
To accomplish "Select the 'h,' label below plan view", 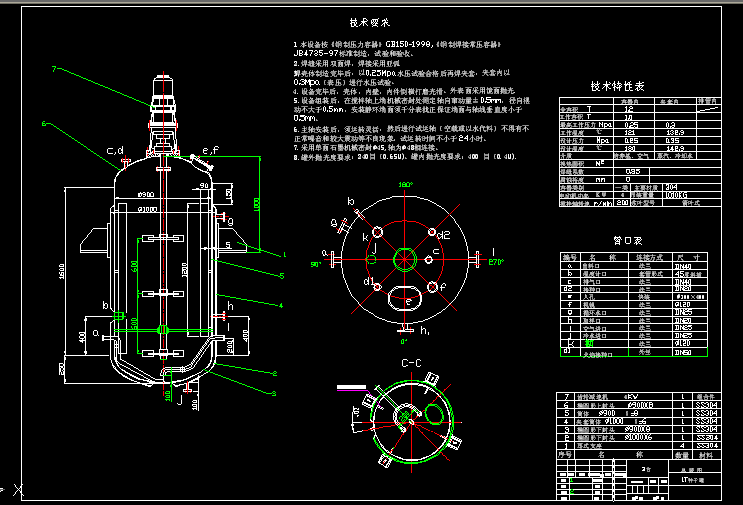I will tap(425, 330).
